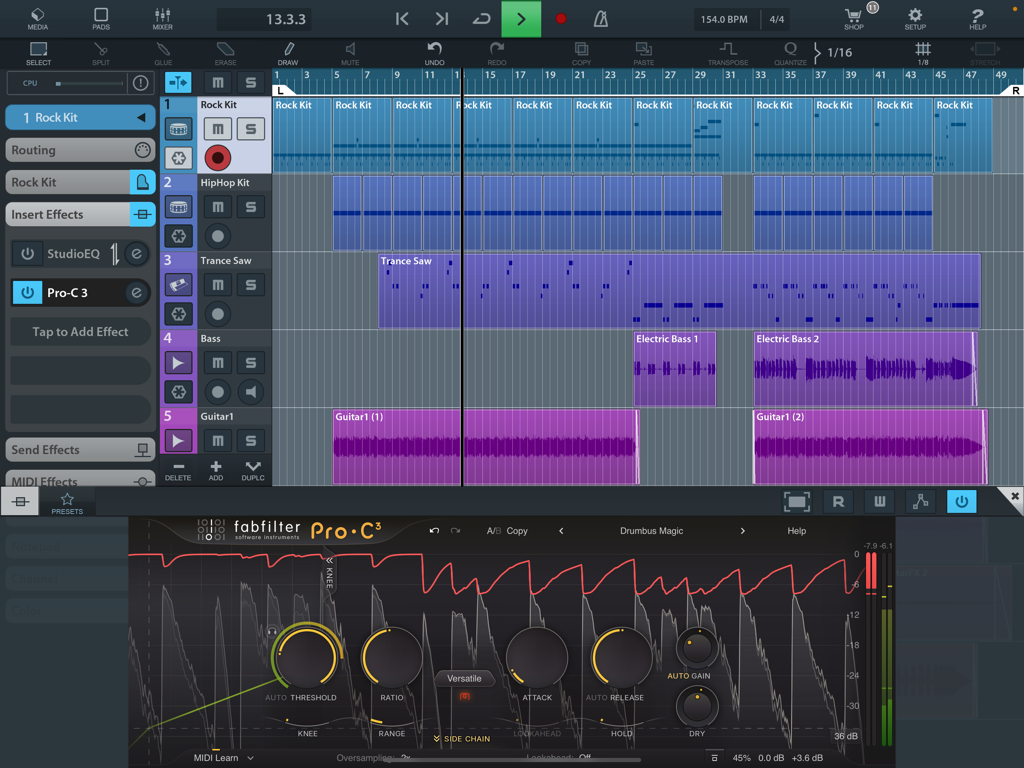
Task: Choose the Draw pencil tool
Action: tap(288, 54)
